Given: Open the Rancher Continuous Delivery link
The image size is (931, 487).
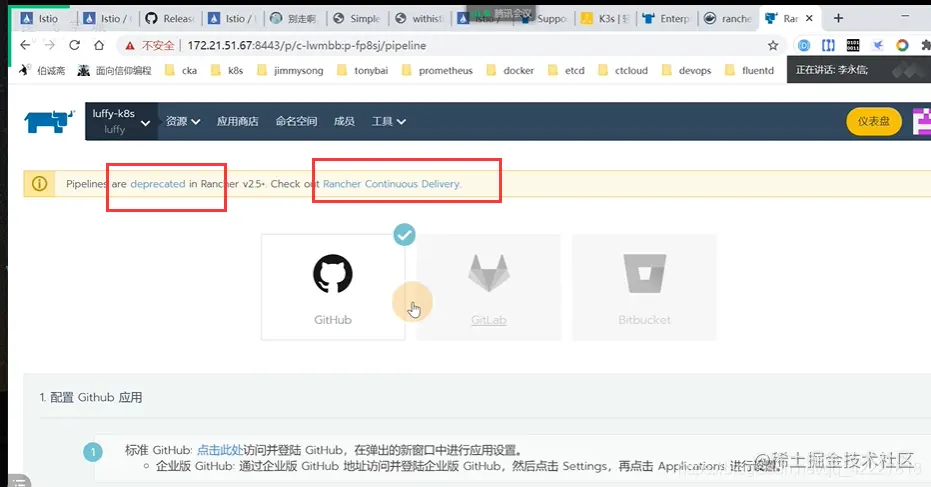Looking at the screenshot, I should coord(392,184).
